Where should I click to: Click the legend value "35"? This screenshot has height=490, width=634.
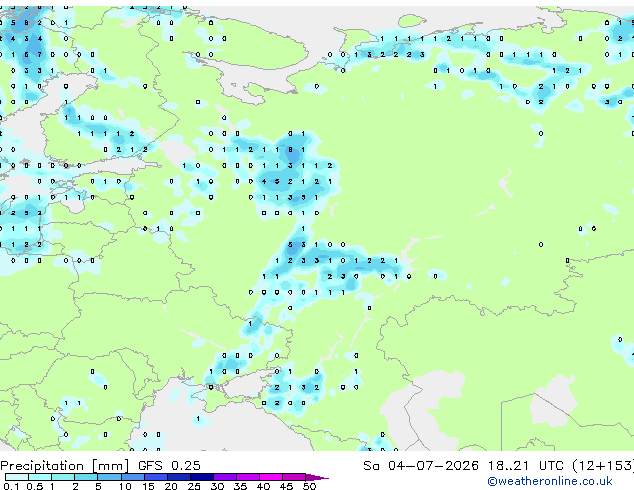pyautogui.click(x=240, y=486)
